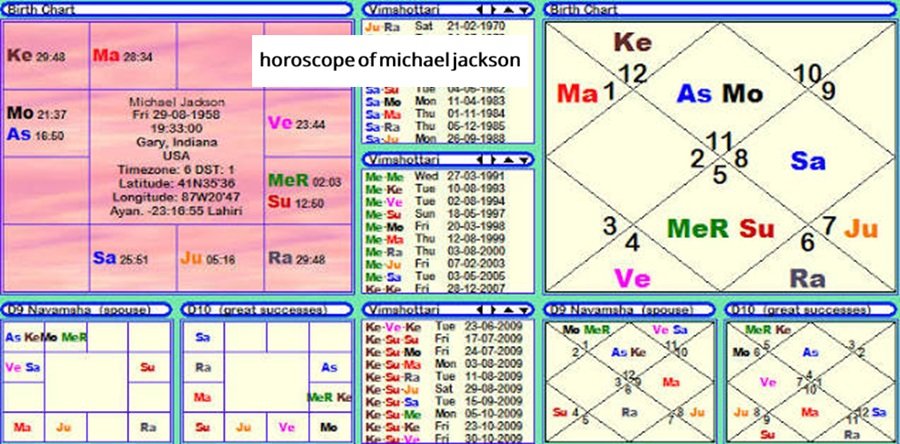
Task: Select the Ju-Ra dasha row dated 21-02-1970
Action: 436,26
